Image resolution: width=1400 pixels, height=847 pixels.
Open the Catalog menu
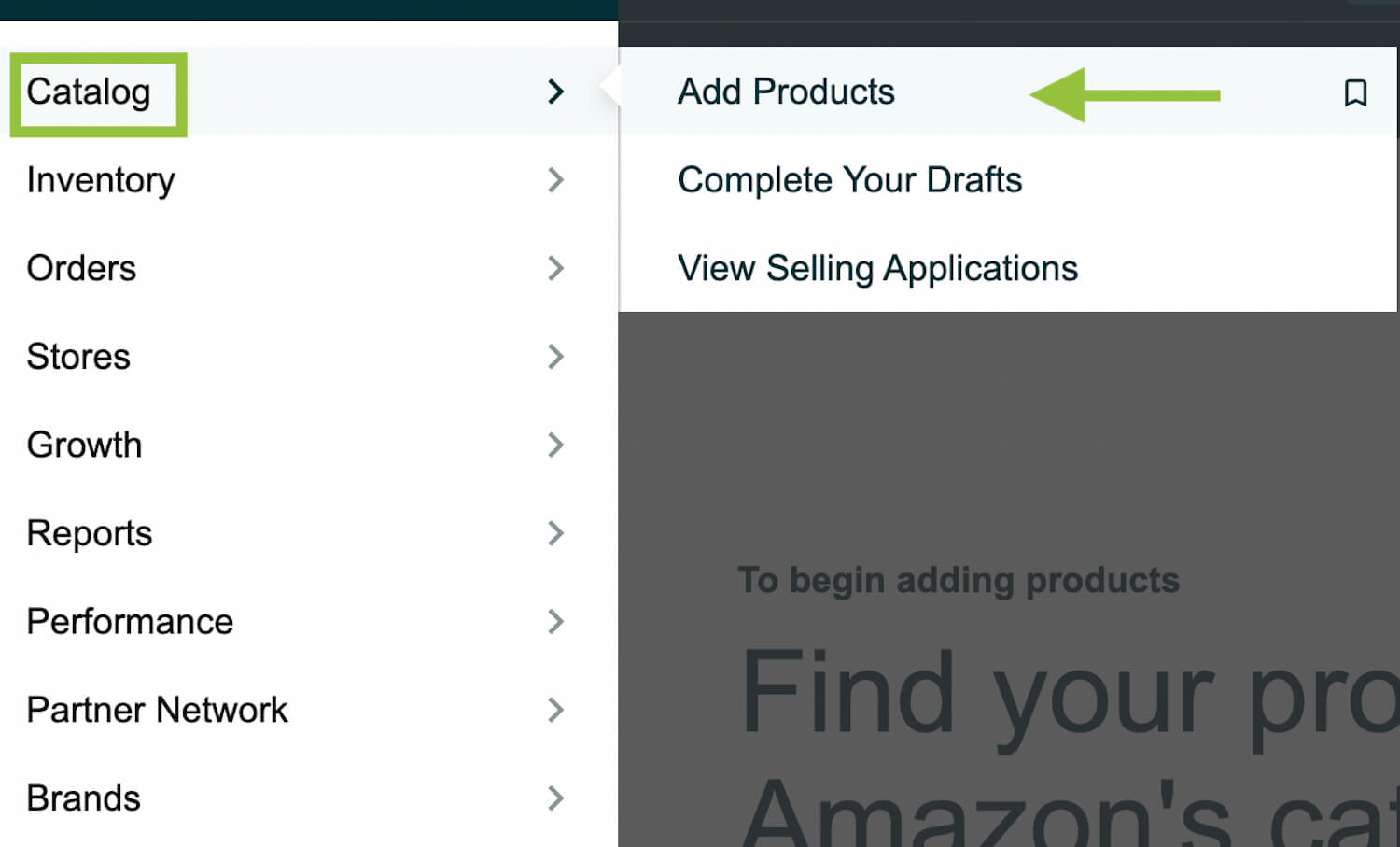point(309,92)
